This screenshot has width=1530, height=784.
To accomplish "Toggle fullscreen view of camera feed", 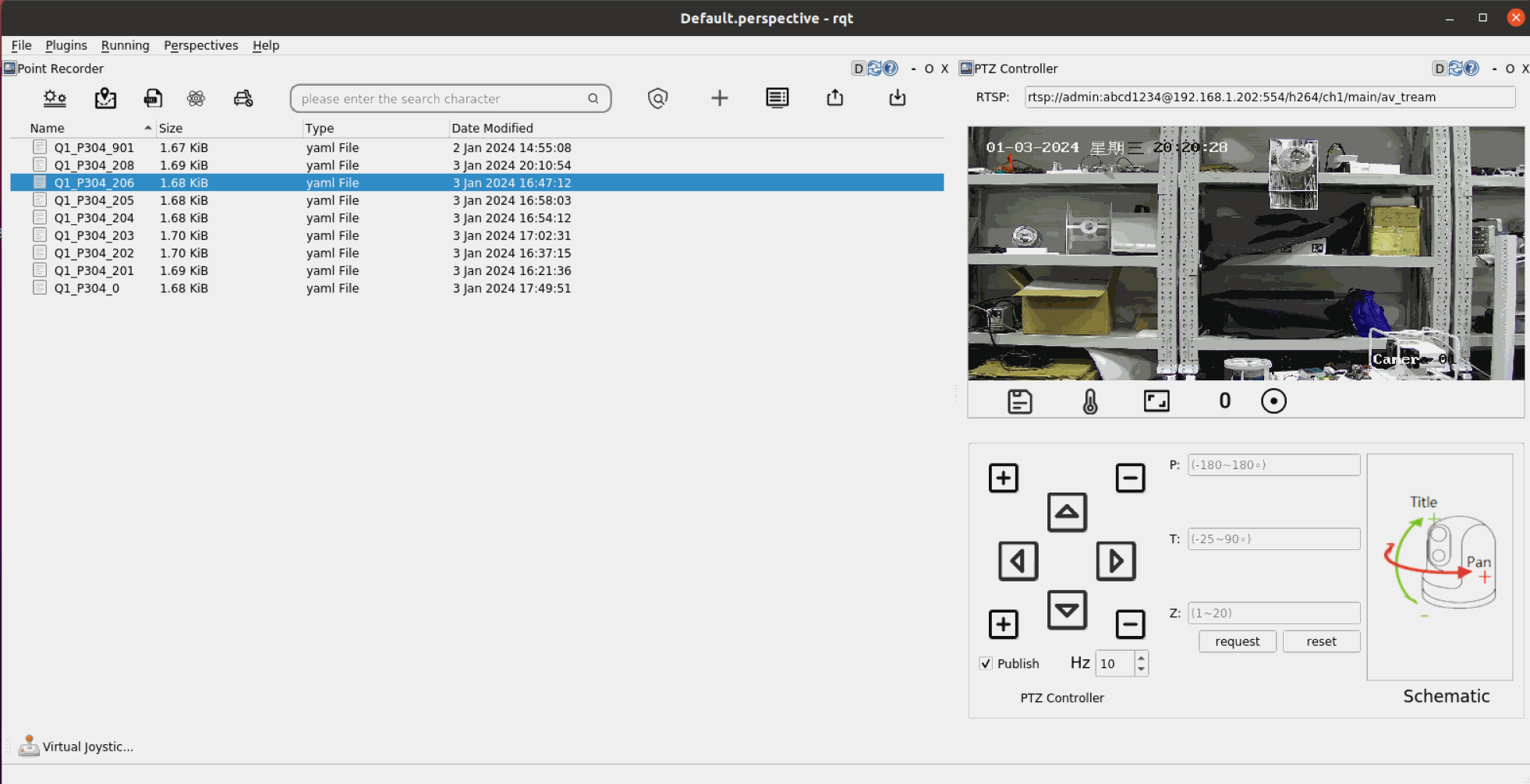I will (1156, 401).
